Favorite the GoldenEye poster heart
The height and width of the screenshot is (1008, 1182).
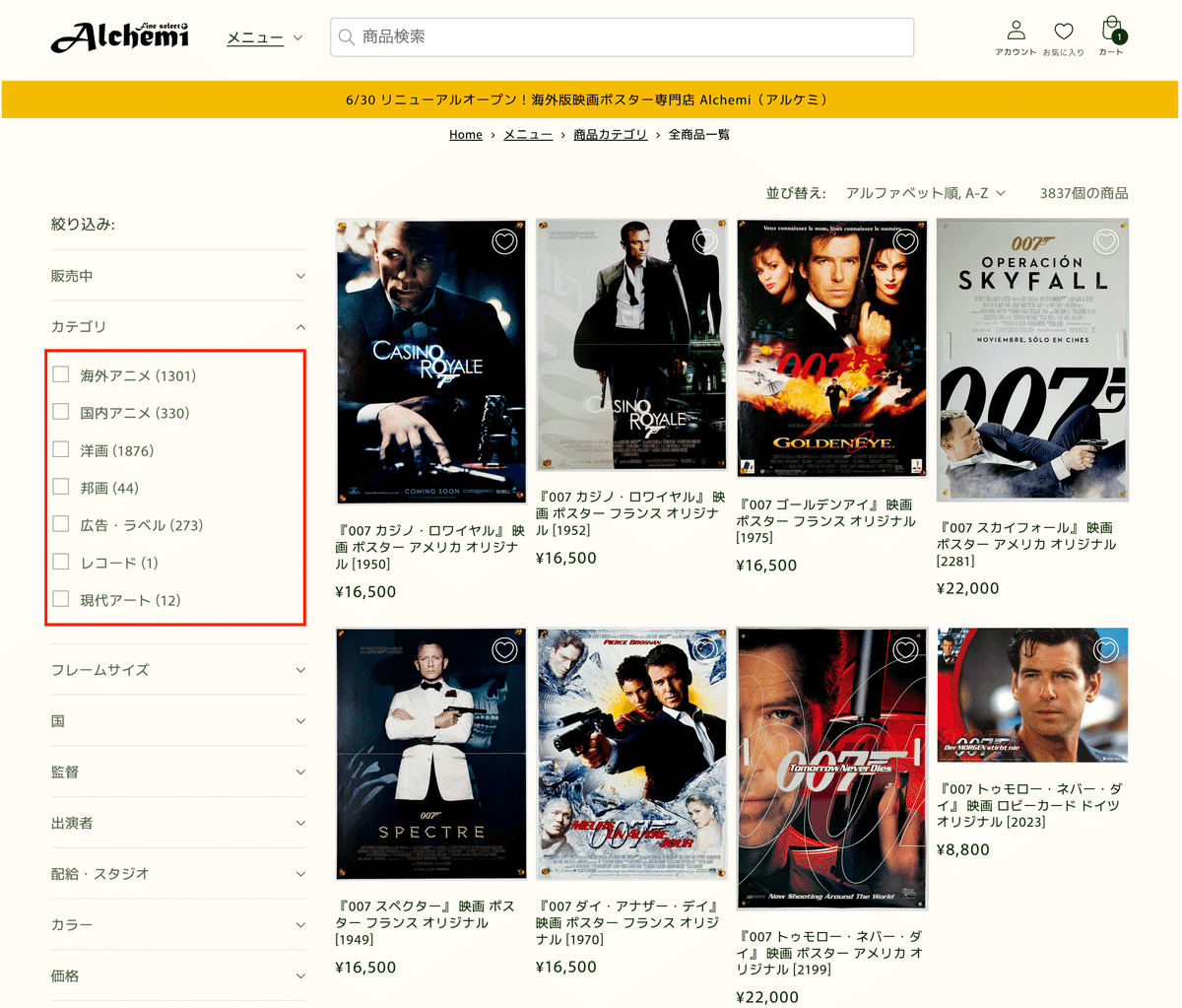pyautogui.click(x=905, y=240)
